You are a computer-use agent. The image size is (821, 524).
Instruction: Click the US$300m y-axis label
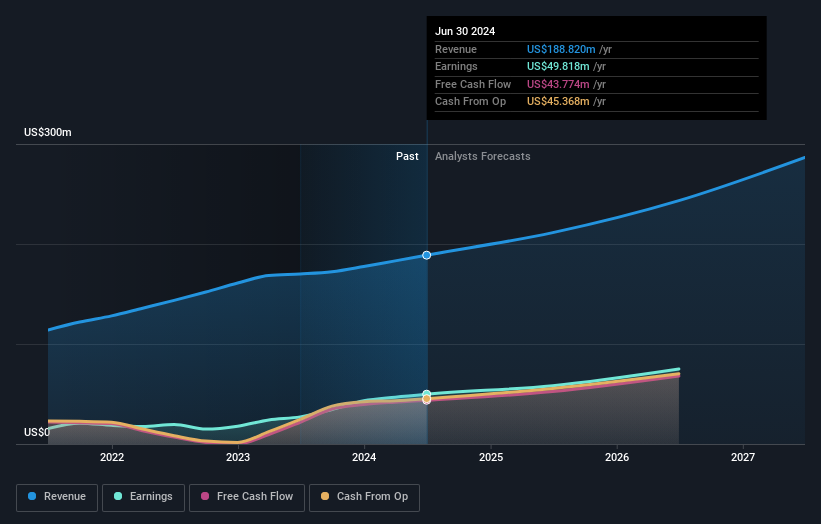48,132
